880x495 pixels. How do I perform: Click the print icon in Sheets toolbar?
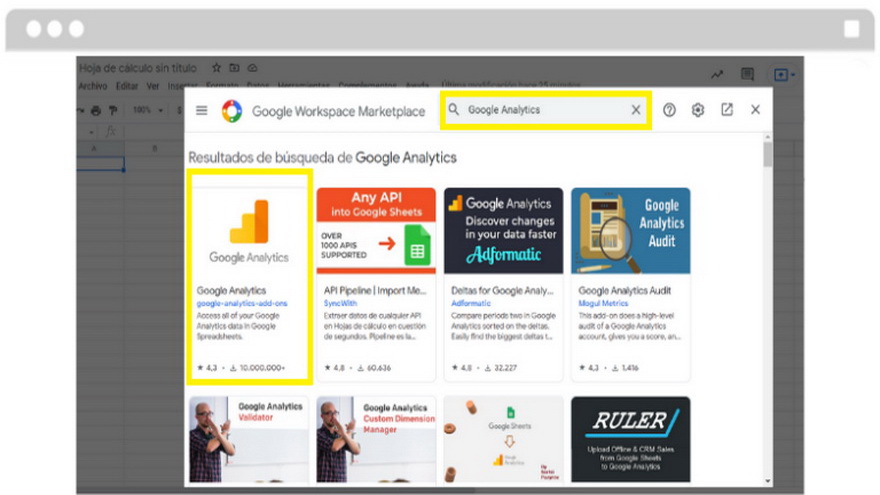click(96, 111)
